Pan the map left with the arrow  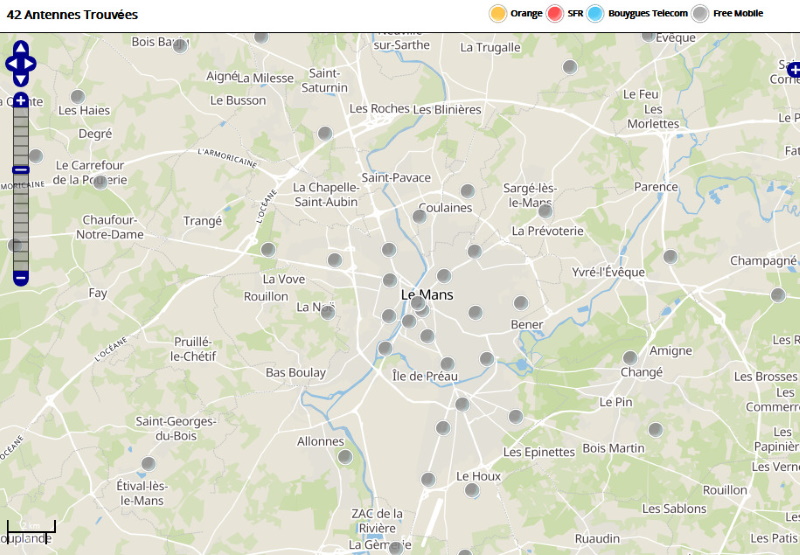tap(10, 63)
